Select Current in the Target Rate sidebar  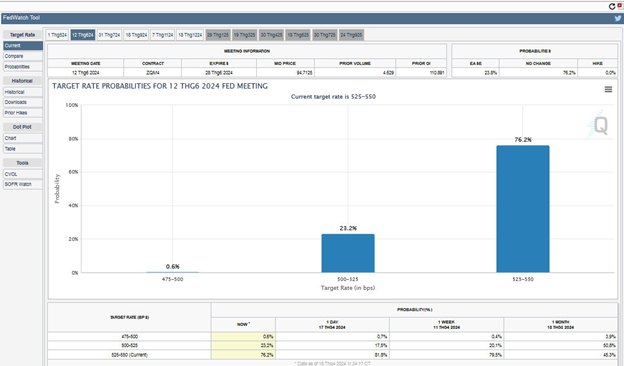[23, 46]
